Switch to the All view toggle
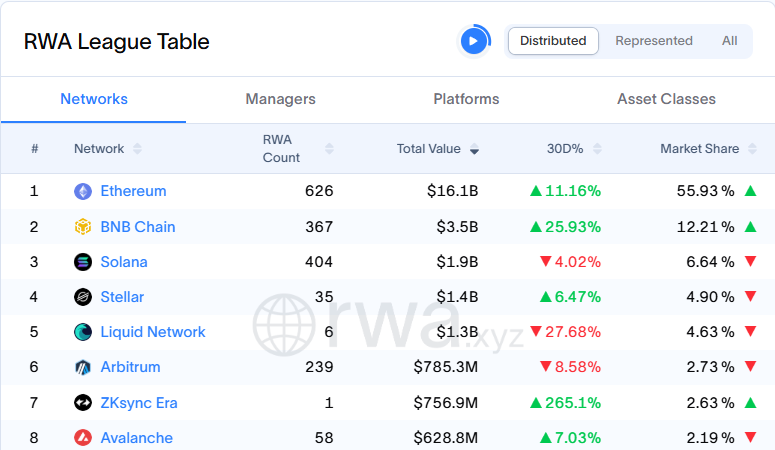 (x=730, y=41)
